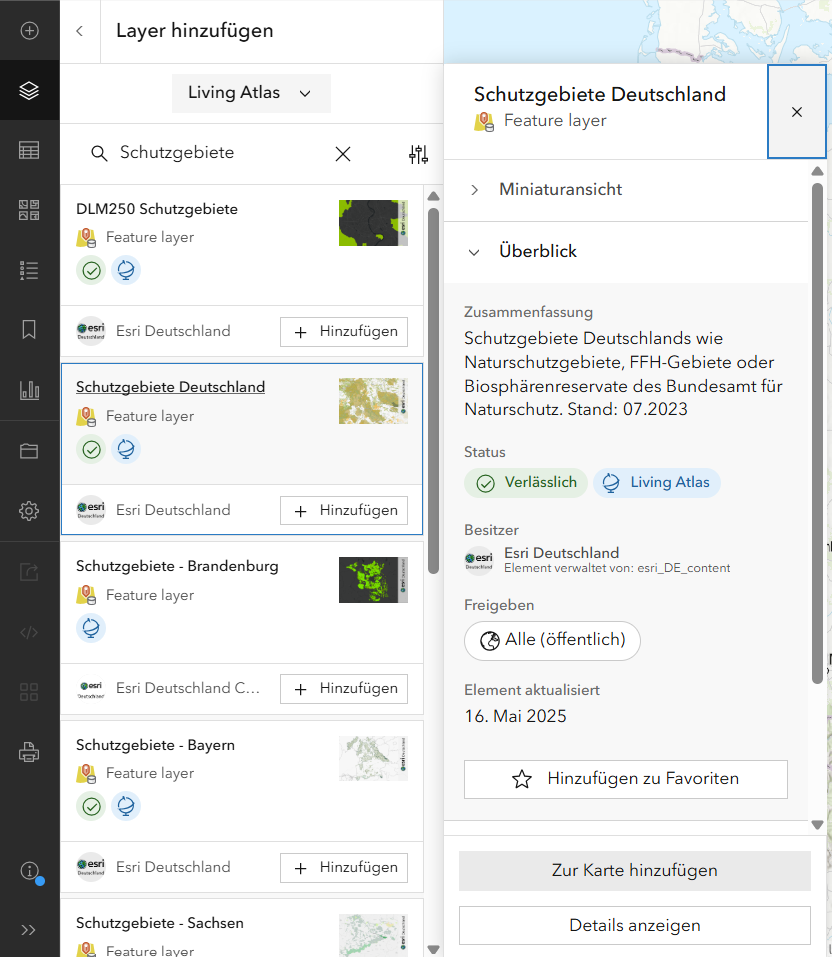Open the map settings gear icon
Viewport: 832px width, 957px height.
[29, 511]
